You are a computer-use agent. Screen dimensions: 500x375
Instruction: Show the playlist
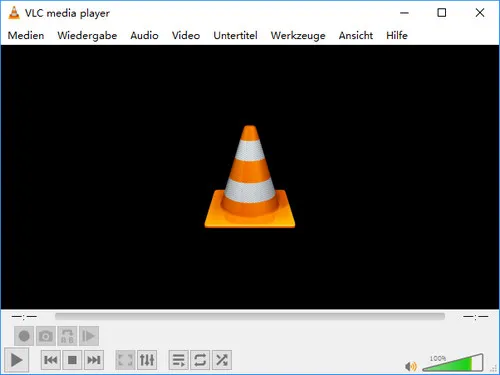pyautogui.click(x=179, y=360)
